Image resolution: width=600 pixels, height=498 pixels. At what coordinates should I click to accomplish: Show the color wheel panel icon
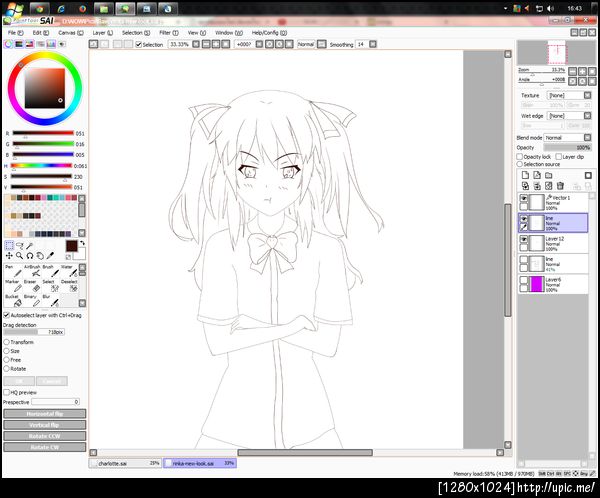(x=8, y=44)
